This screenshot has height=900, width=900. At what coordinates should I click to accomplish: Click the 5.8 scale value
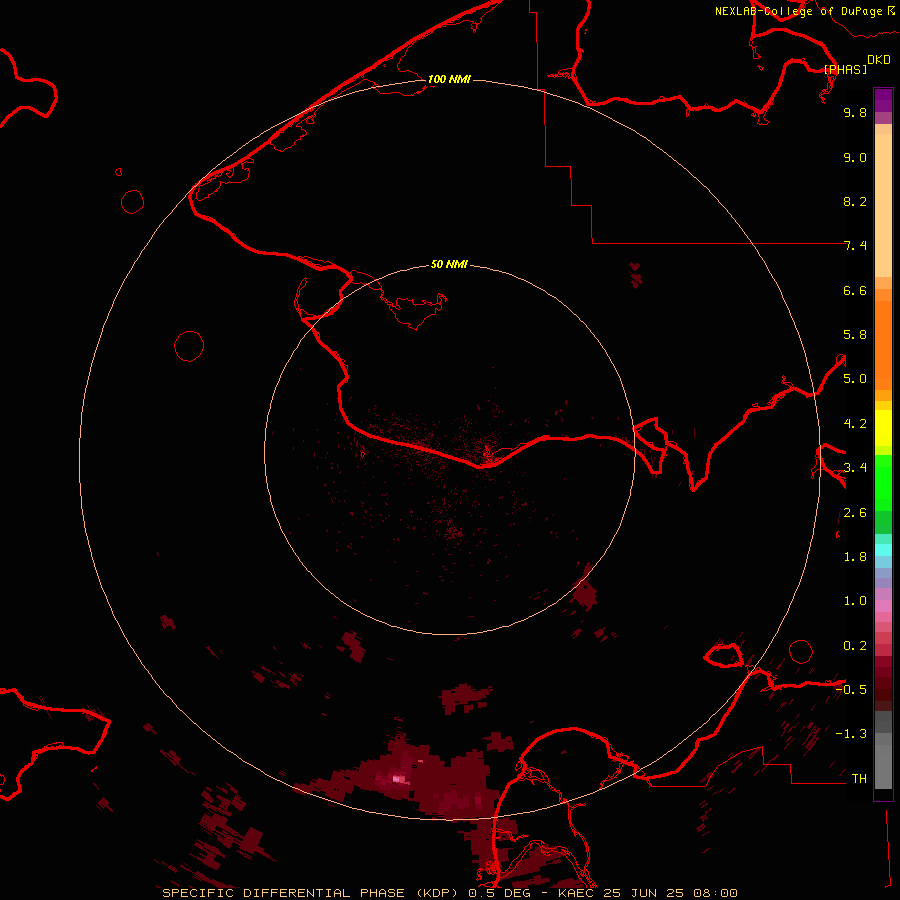pos(855,335)
